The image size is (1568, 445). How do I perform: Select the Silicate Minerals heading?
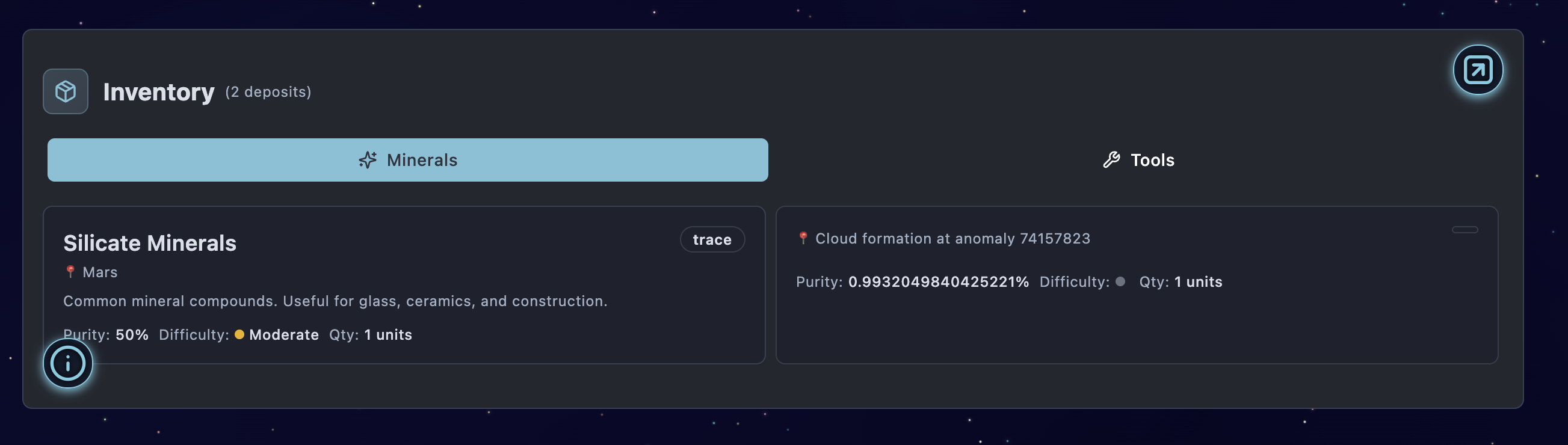pos(150,243)
